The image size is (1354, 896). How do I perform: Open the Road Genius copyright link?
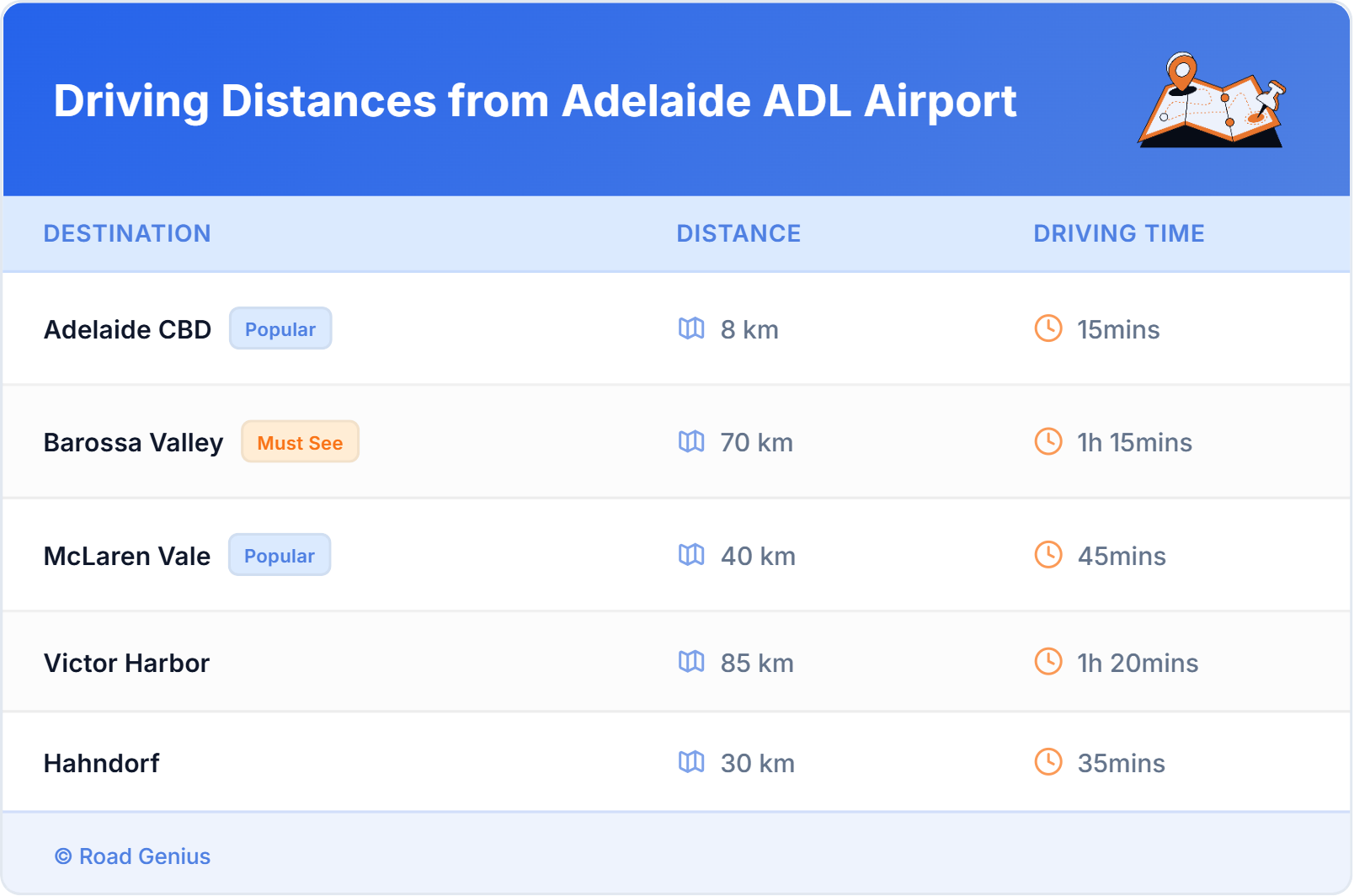pos(133,856)
